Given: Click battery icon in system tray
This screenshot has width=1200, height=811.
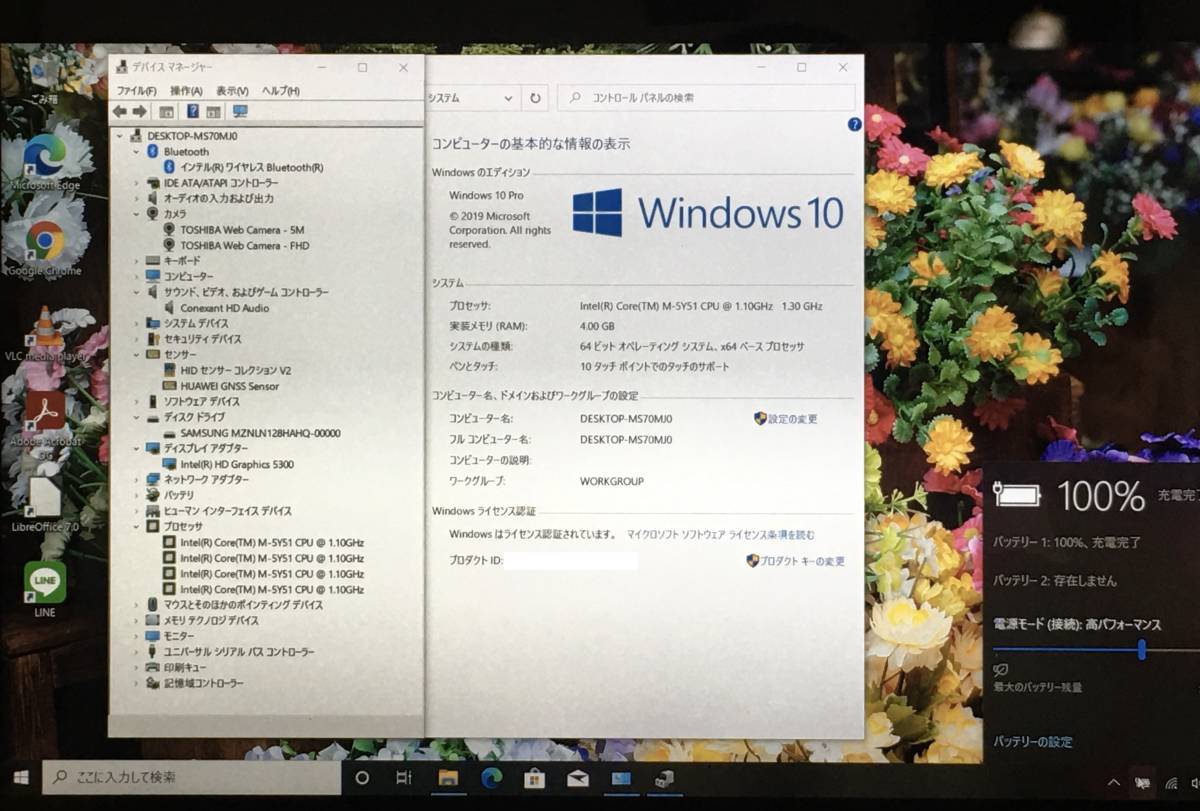Looking at the screenshot, I should click(x=1141, y=782).
